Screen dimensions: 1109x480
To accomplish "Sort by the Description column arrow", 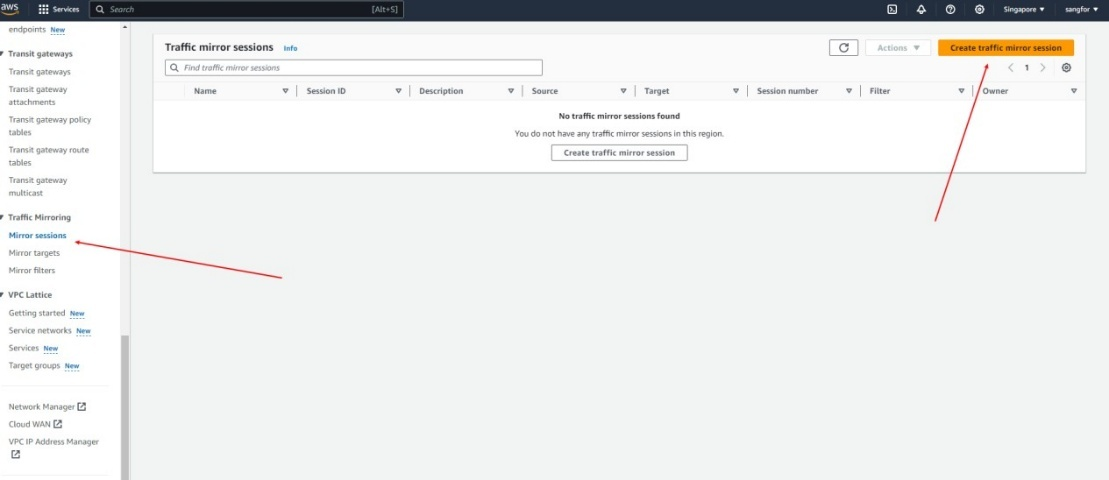I will (x=511, y=91).
